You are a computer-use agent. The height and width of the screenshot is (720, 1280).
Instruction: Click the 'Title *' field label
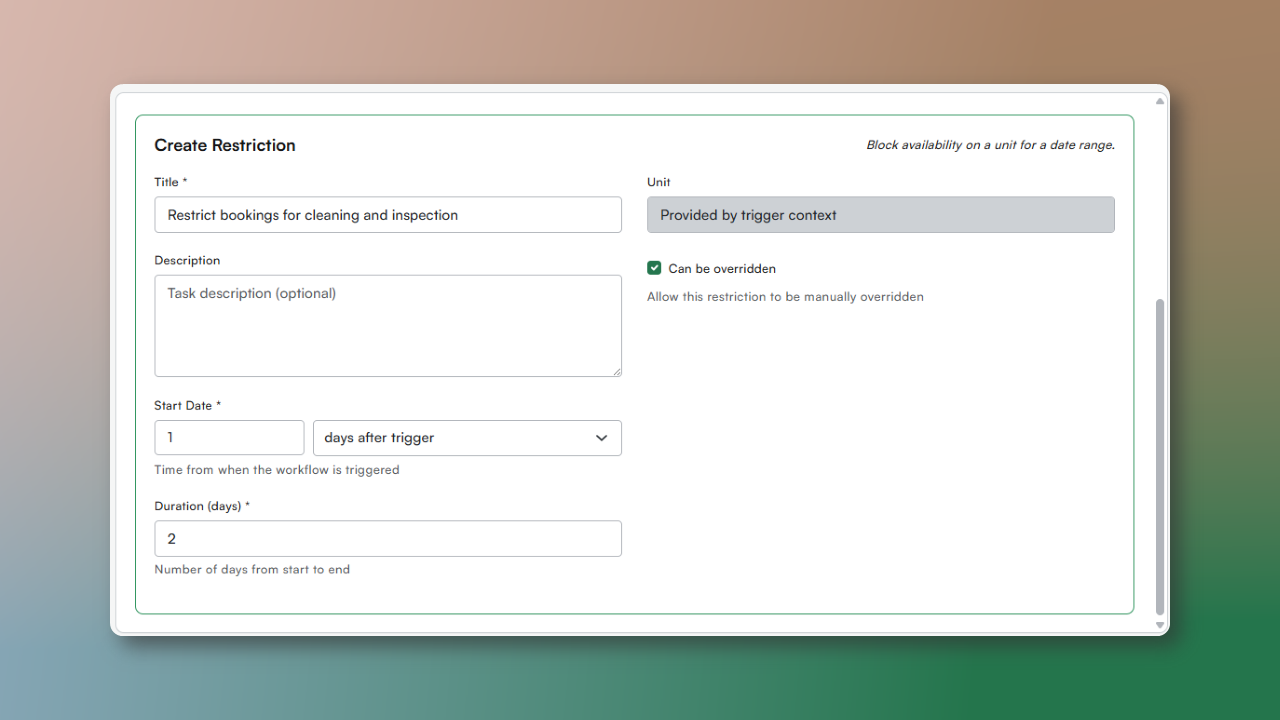click(x=171, y=182)
